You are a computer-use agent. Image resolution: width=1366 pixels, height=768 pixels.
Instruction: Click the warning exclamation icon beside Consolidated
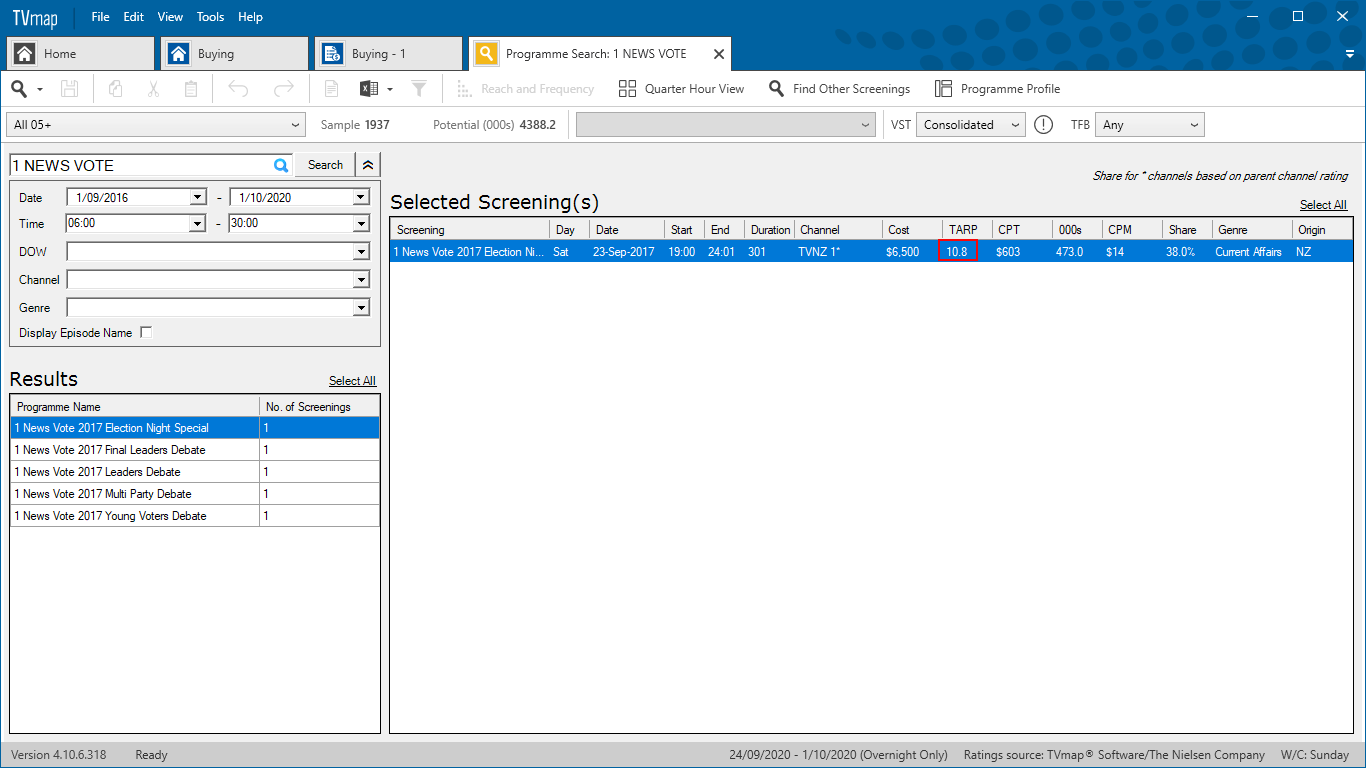point(1043,125)
